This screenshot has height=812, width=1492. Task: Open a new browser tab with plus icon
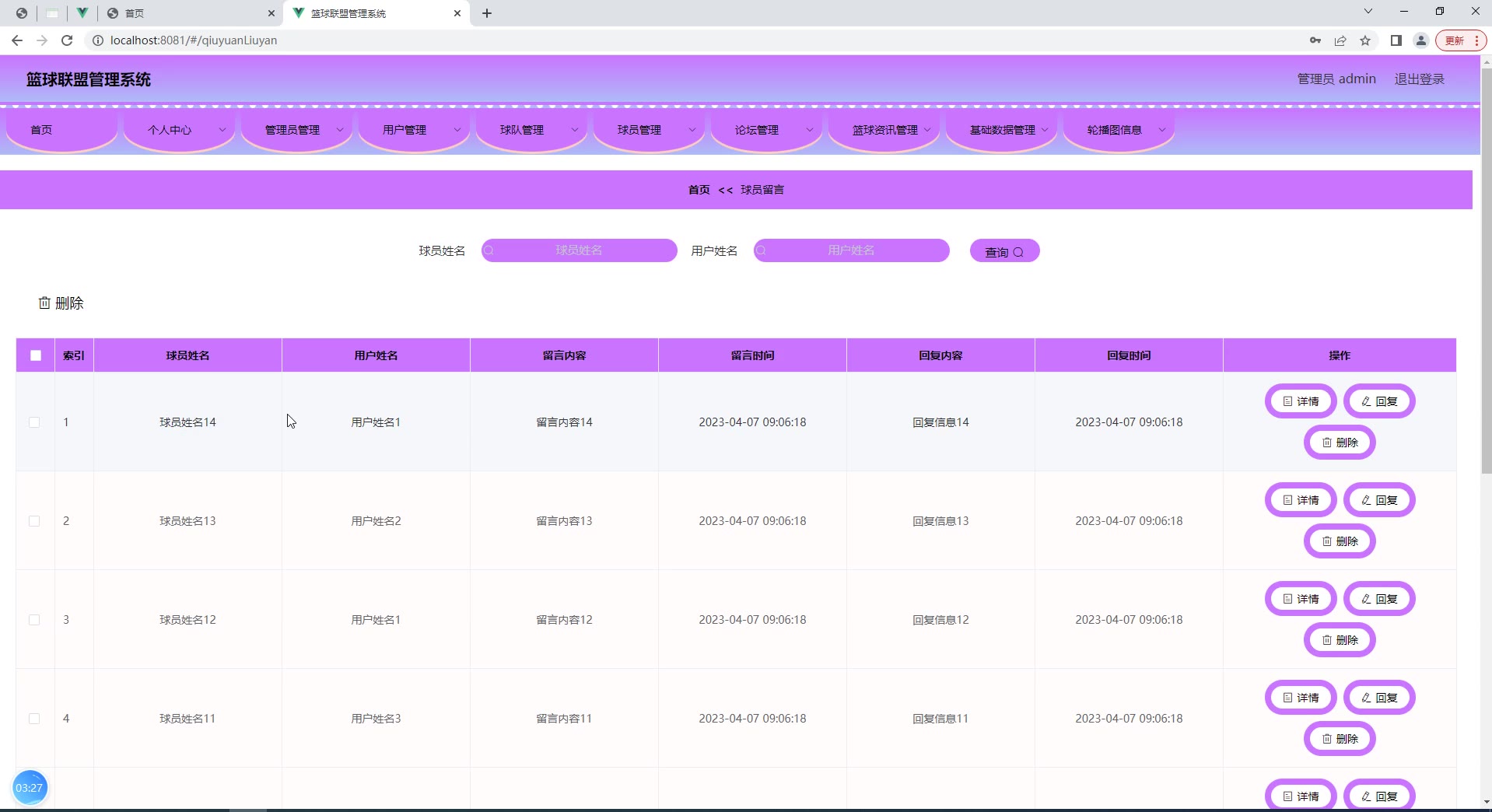click(x=487, y=13)
